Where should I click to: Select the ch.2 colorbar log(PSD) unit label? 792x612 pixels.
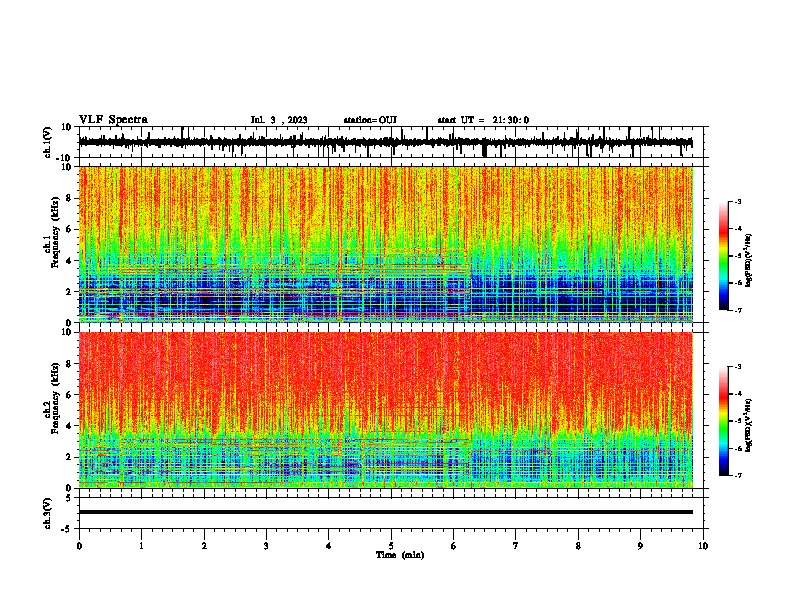click(x=749, y=425)
